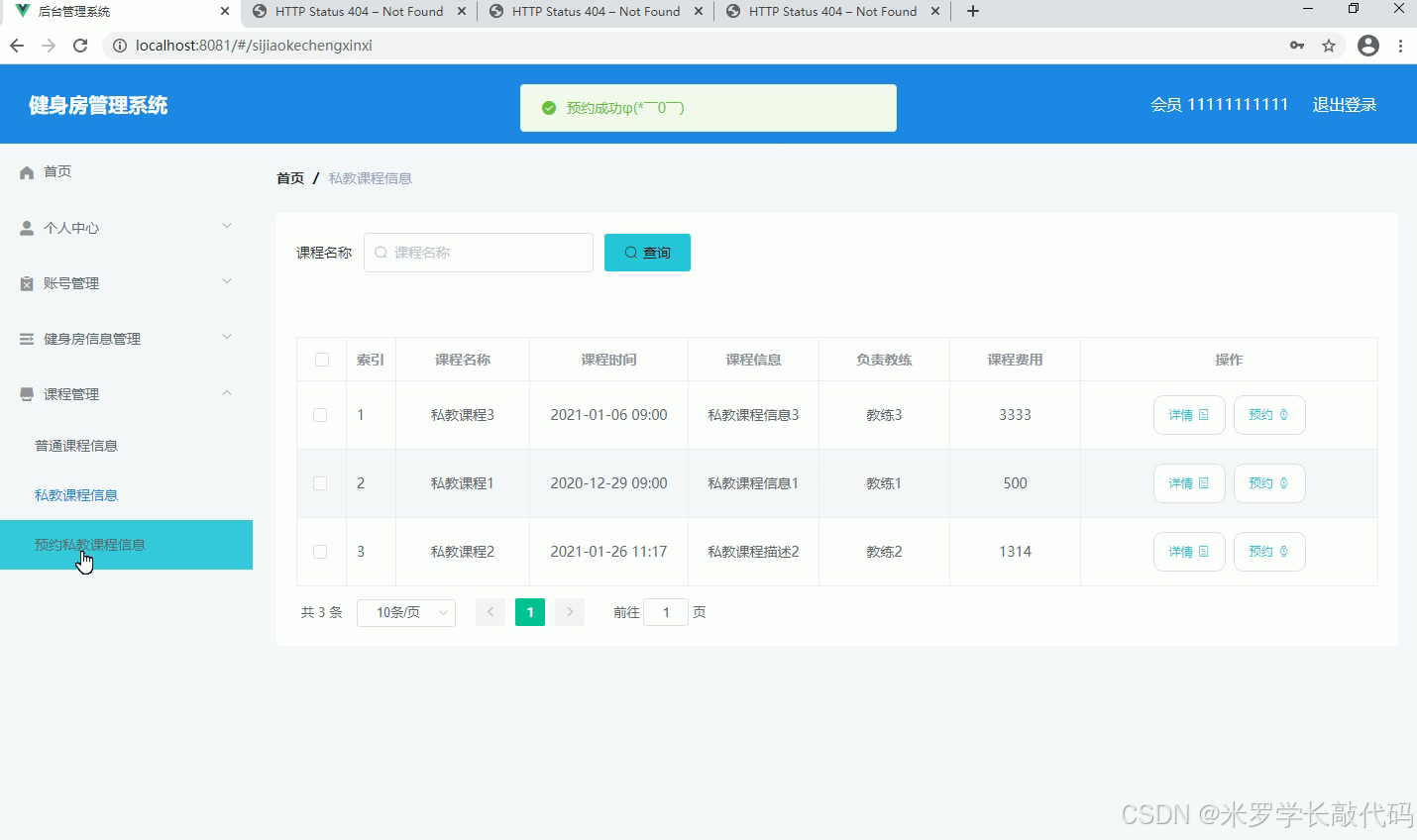
Task: Expand the 个人中心 menu chevron
Action: (x=227, y=227)
